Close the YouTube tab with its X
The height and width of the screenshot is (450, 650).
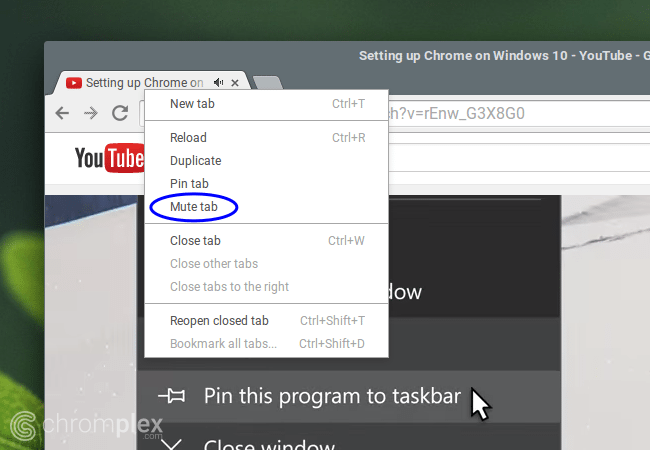(235, 83)
